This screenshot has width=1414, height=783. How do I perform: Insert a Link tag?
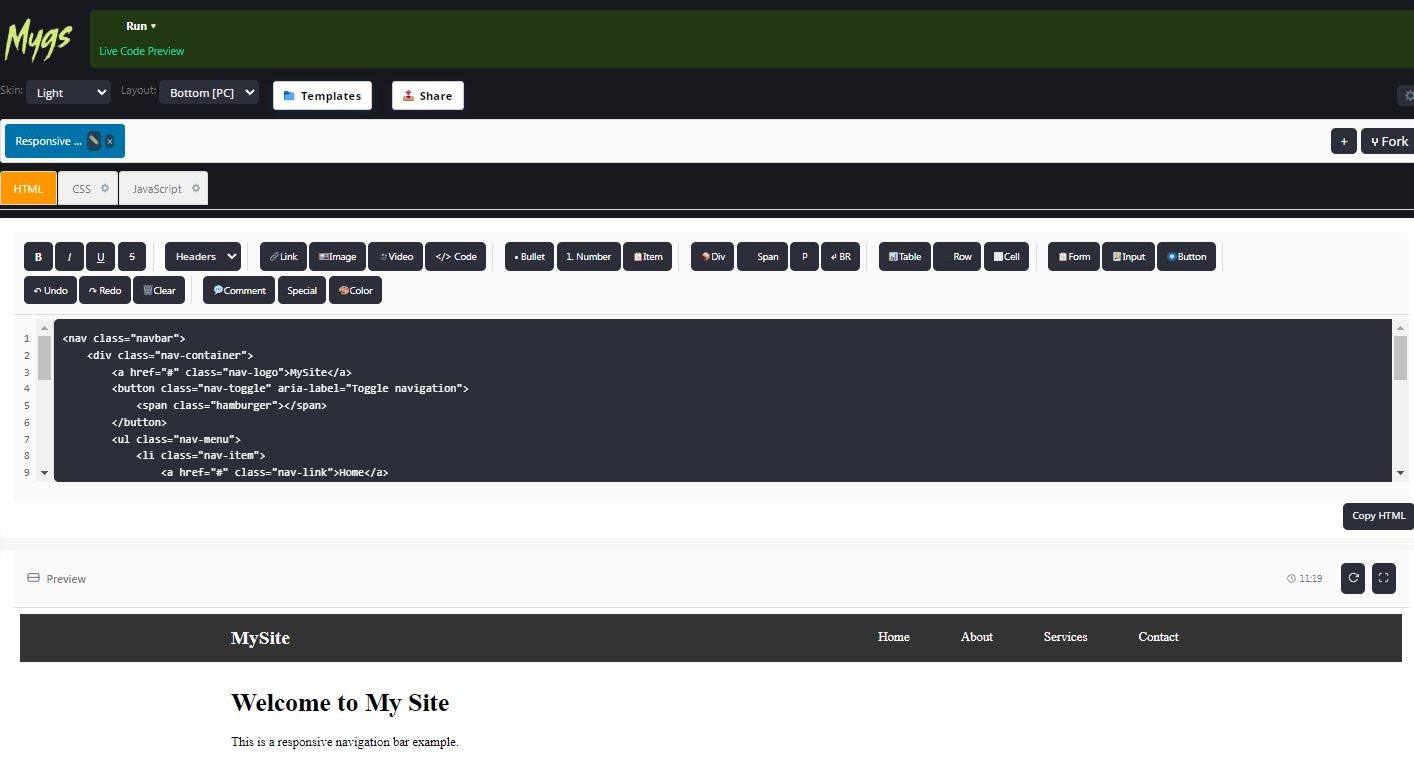coord(283,257)
